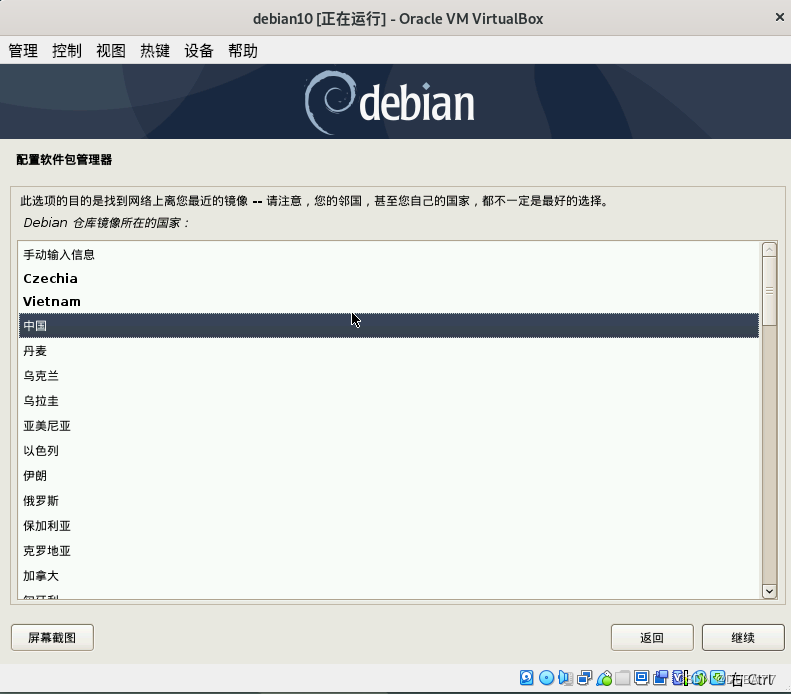Click the 继续 continue button
791x694 pixels.
(x=743, y=638)
